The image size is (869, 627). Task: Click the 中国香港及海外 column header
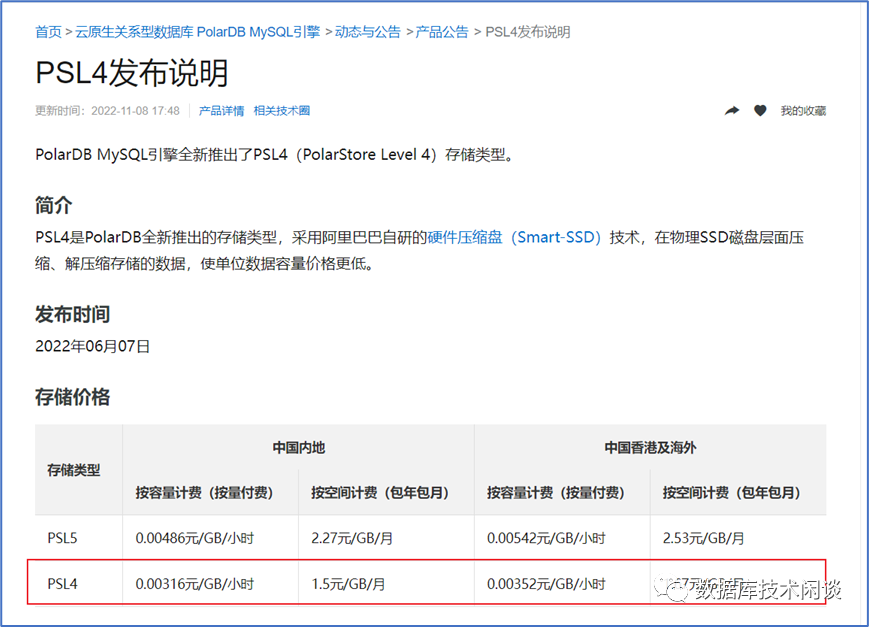click(650, 447)
